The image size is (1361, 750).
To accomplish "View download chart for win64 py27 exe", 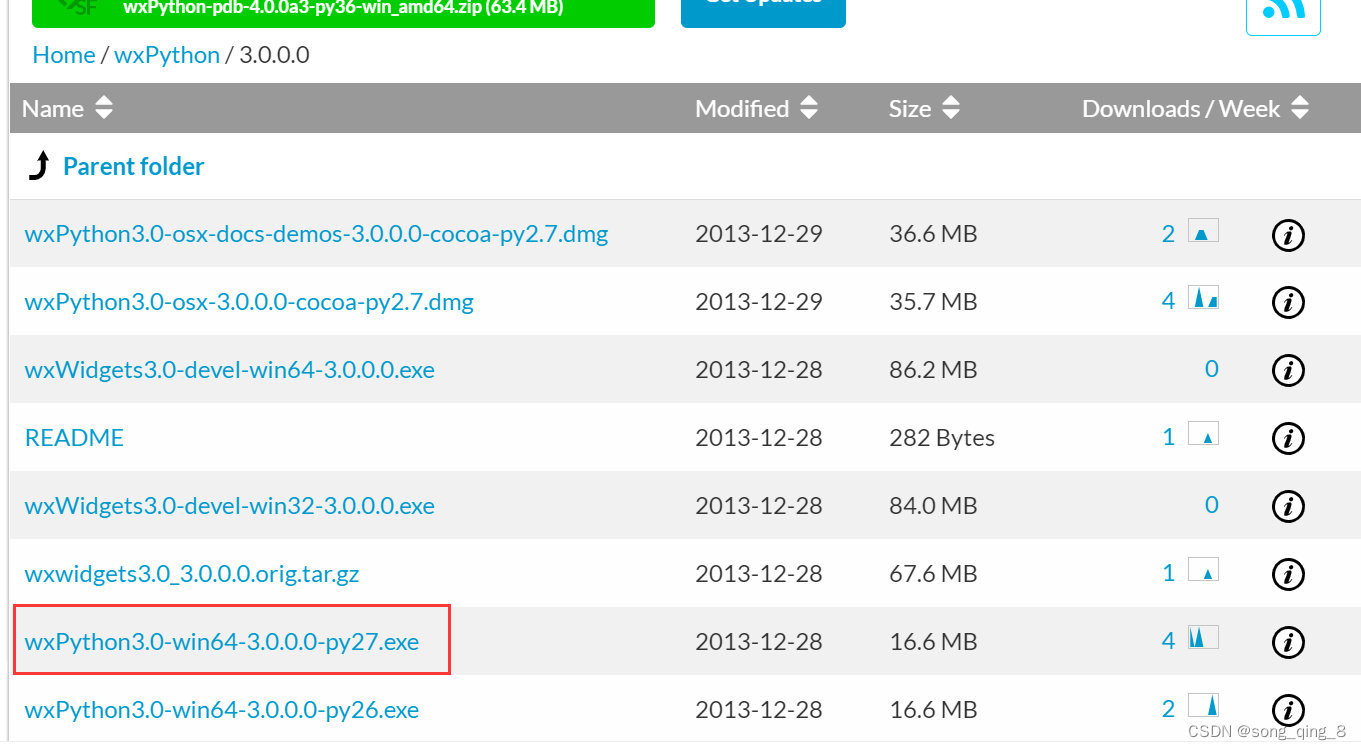I will pyautogui.click(x=1203, y=637).
